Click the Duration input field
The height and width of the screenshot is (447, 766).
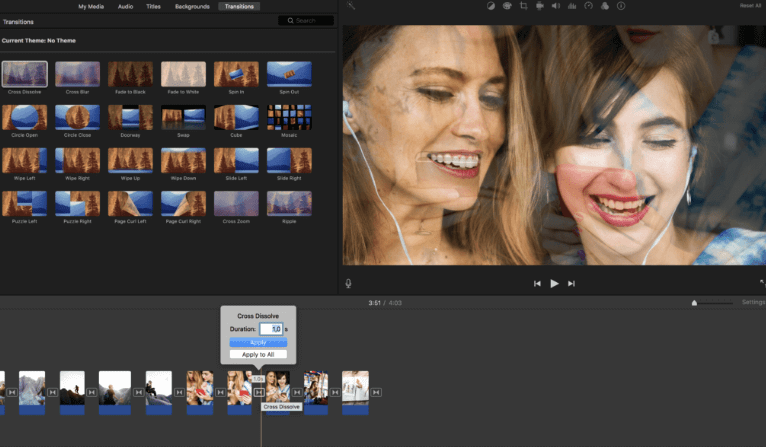(270, 329)
